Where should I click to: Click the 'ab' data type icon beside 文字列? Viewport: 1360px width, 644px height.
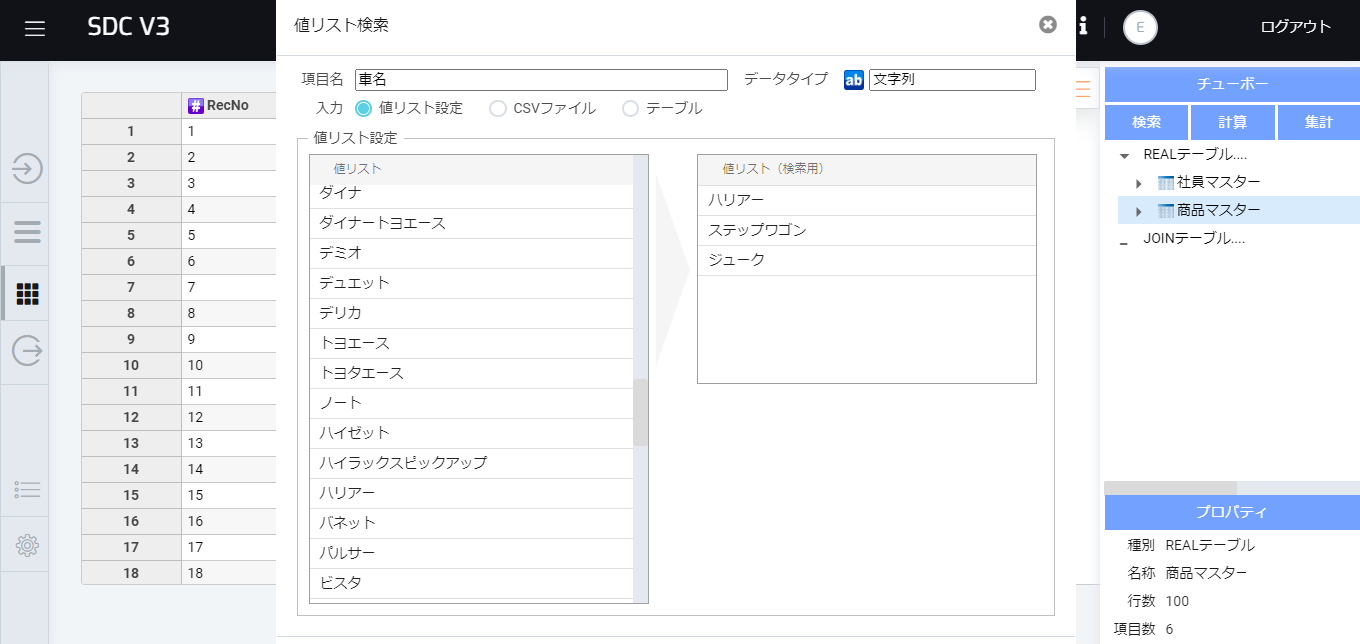click(x=852, y=79)
